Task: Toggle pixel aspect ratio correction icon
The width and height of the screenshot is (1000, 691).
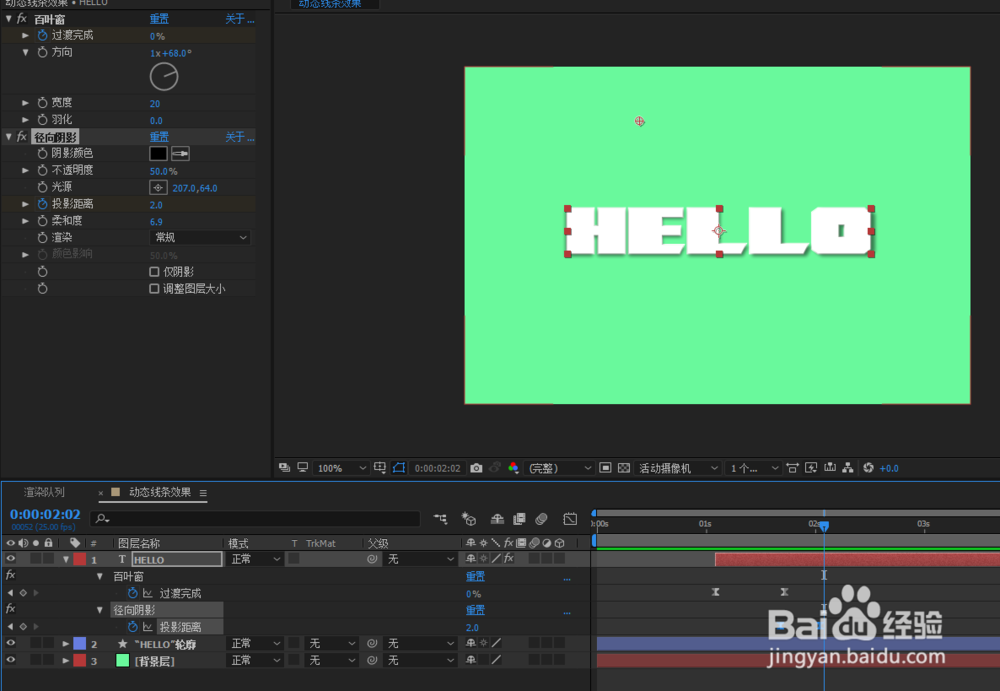Action: click(x=793, y=468)
